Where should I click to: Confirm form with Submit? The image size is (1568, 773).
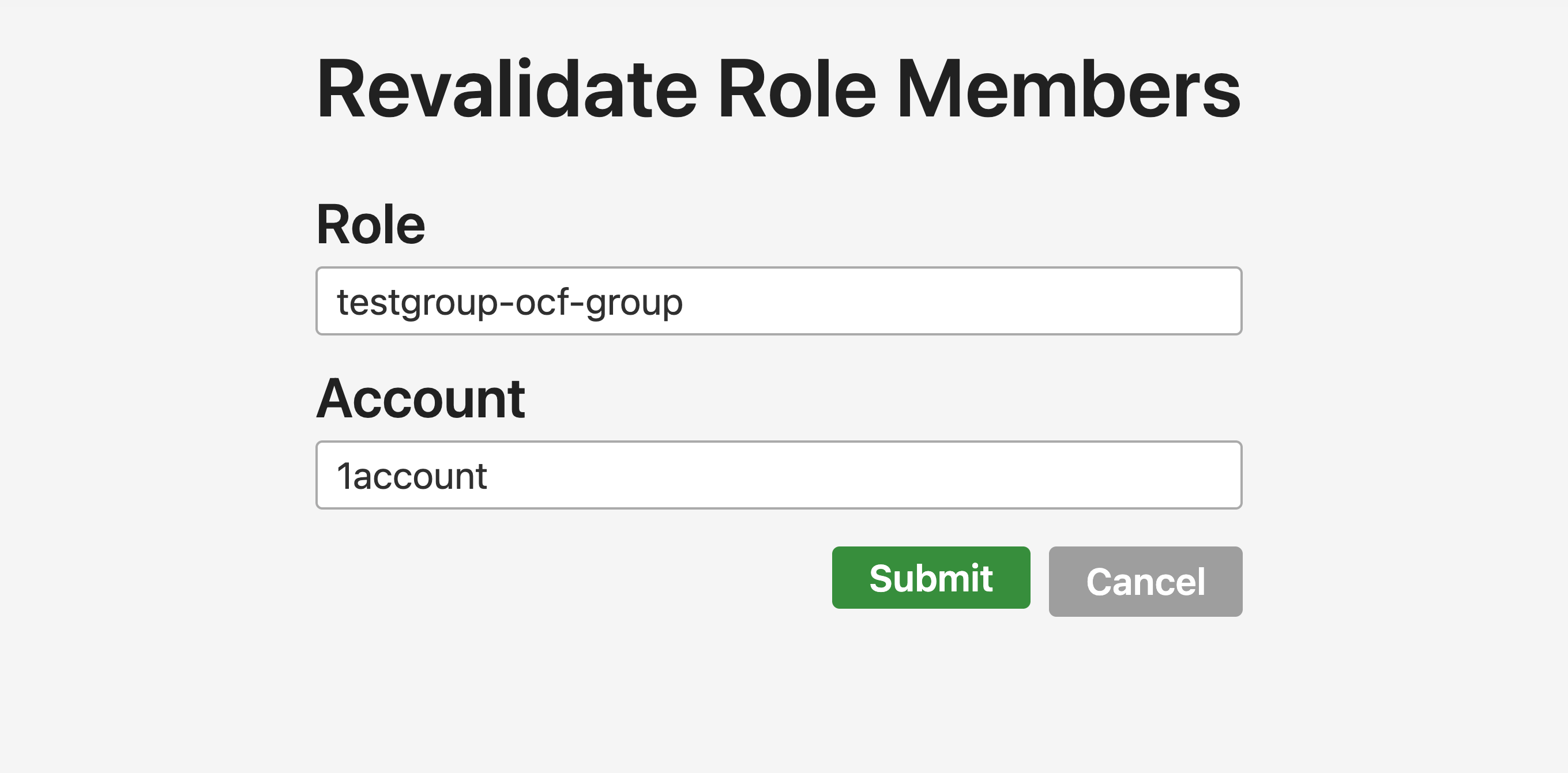(931, 577)
